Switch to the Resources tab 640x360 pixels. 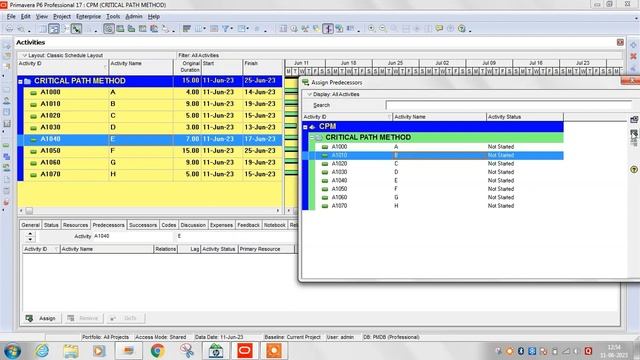coord(76,225)
